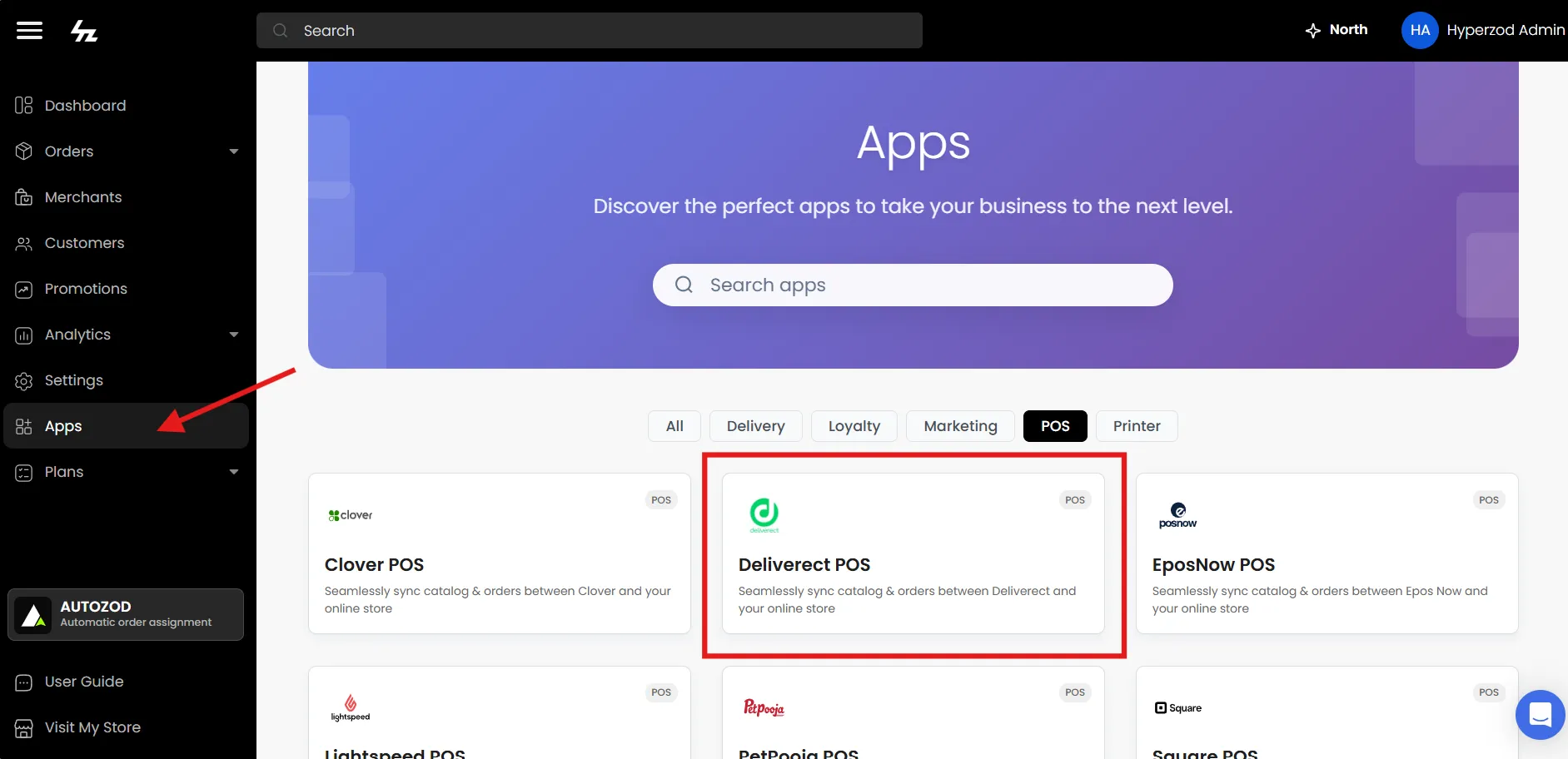This screenshot has width=1568, height=759.
Task: Select the Marketing category tab
Action: [x=960, y=426]
